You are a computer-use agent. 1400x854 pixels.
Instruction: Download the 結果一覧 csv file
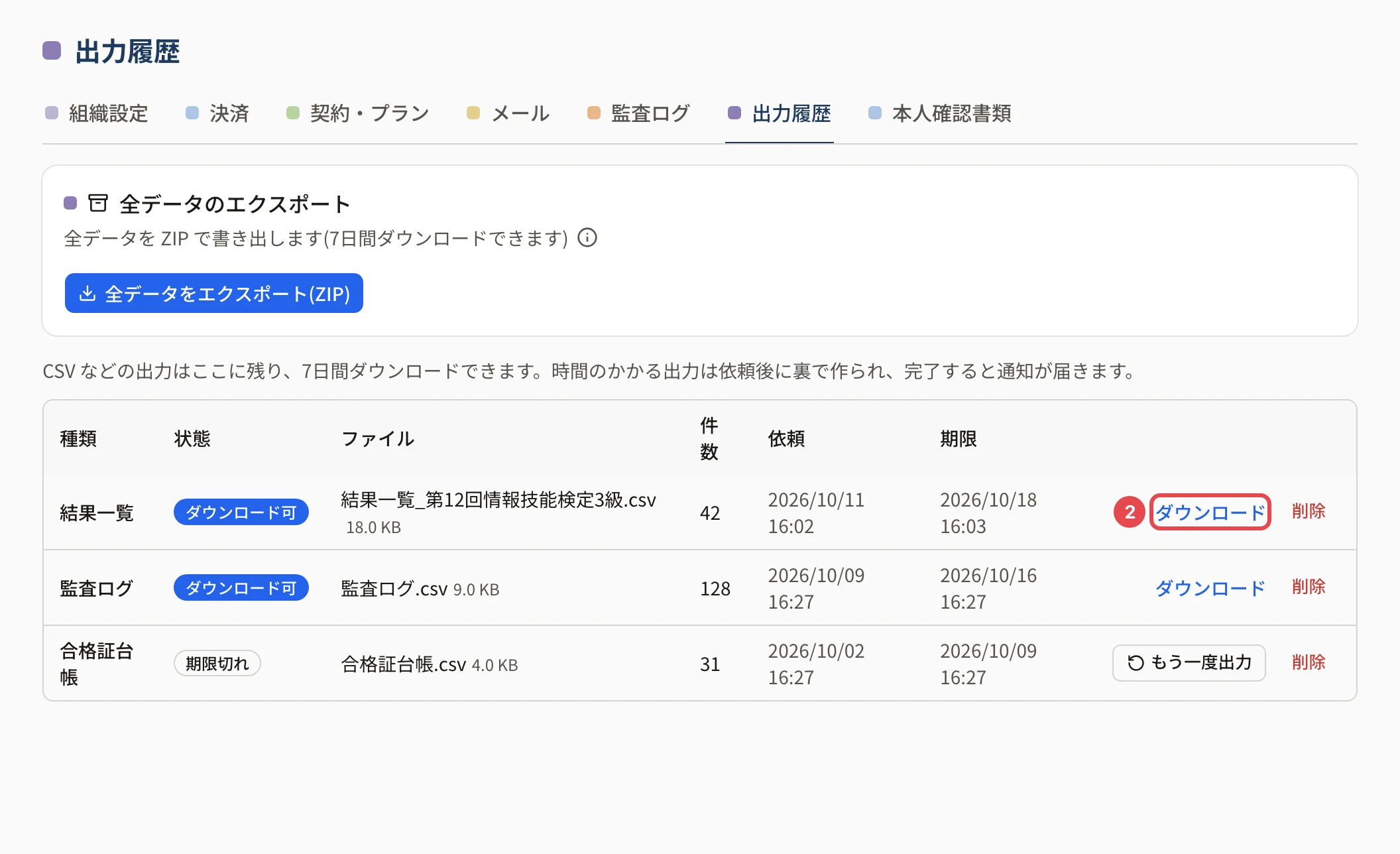point(1210,512)
